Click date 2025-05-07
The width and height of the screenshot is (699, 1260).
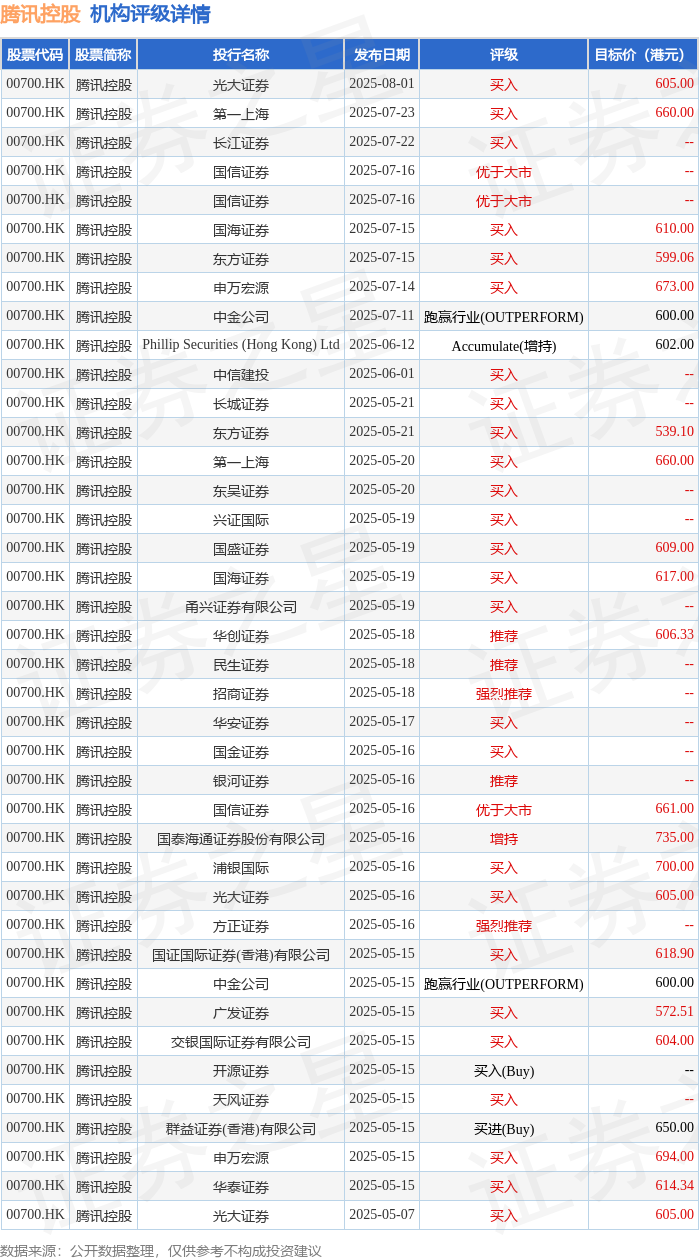click(382, 1215)
